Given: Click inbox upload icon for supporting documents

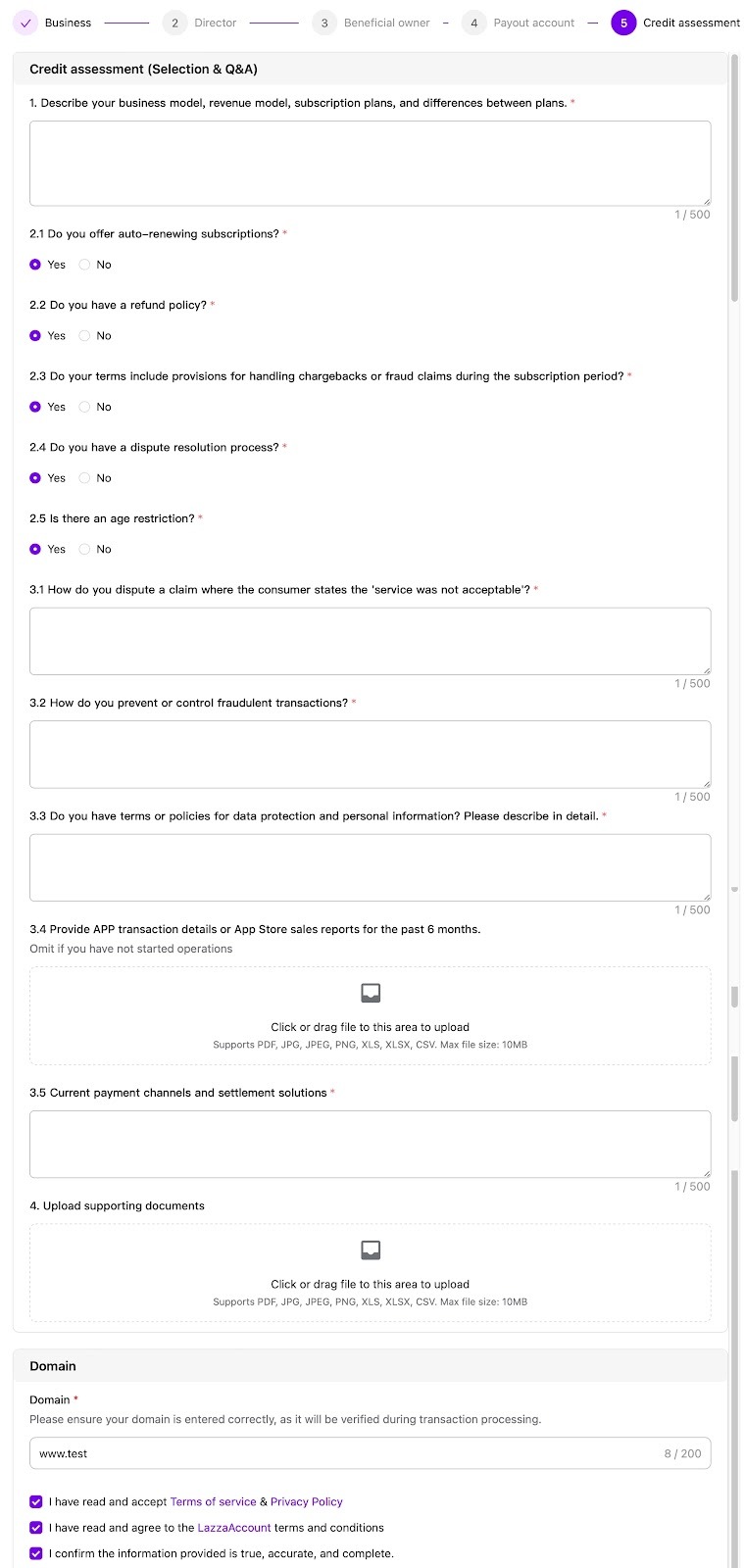Looking at the screenshot, I should [371, 1249].
